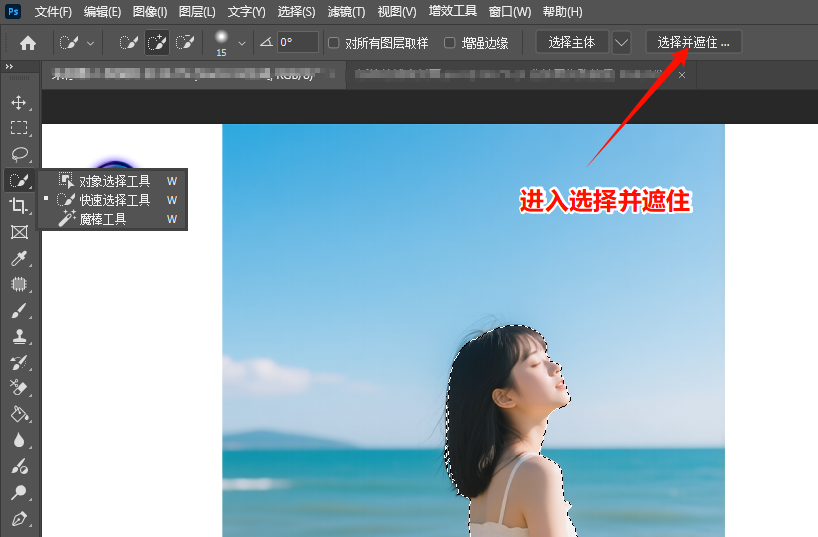Screen dimensions: 818x537
Task: Click the angle input field 0°
Action: coord(298,42)
